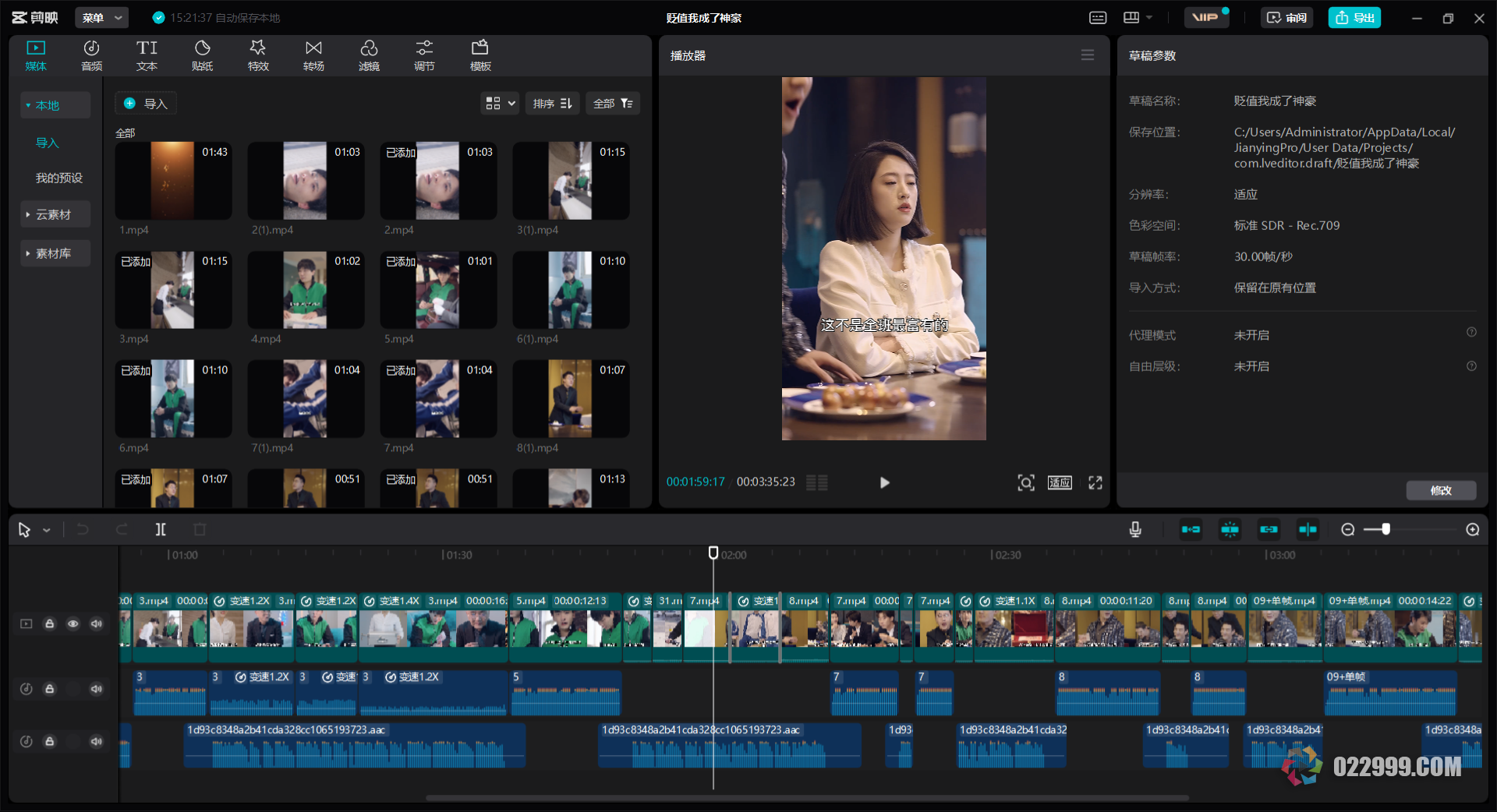
Task: Select the 1.mp4 media thumbnail
Action: pos(173,181)
